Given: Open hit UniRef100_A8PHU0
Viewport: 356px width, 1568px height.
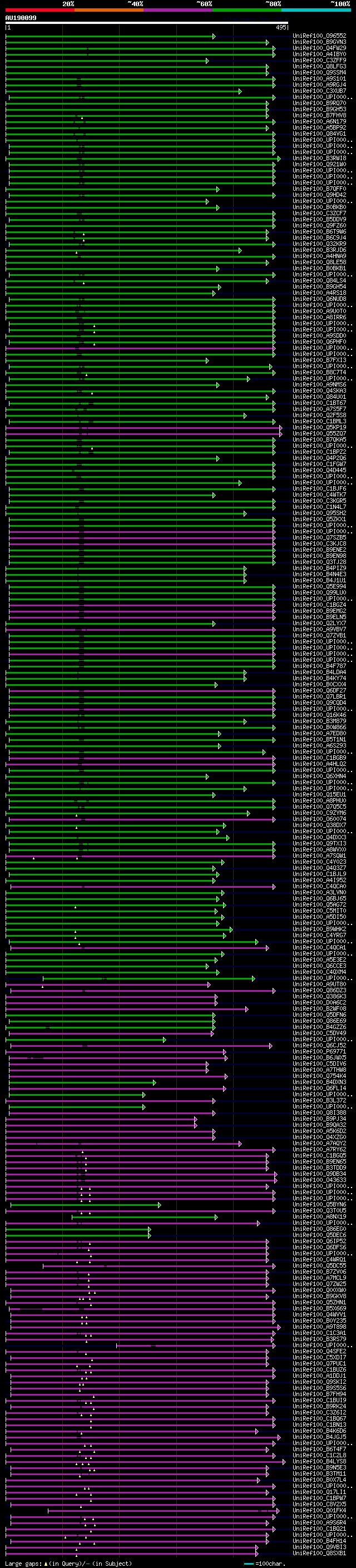Looking at the screenshot, I should (x=319, y=800).
